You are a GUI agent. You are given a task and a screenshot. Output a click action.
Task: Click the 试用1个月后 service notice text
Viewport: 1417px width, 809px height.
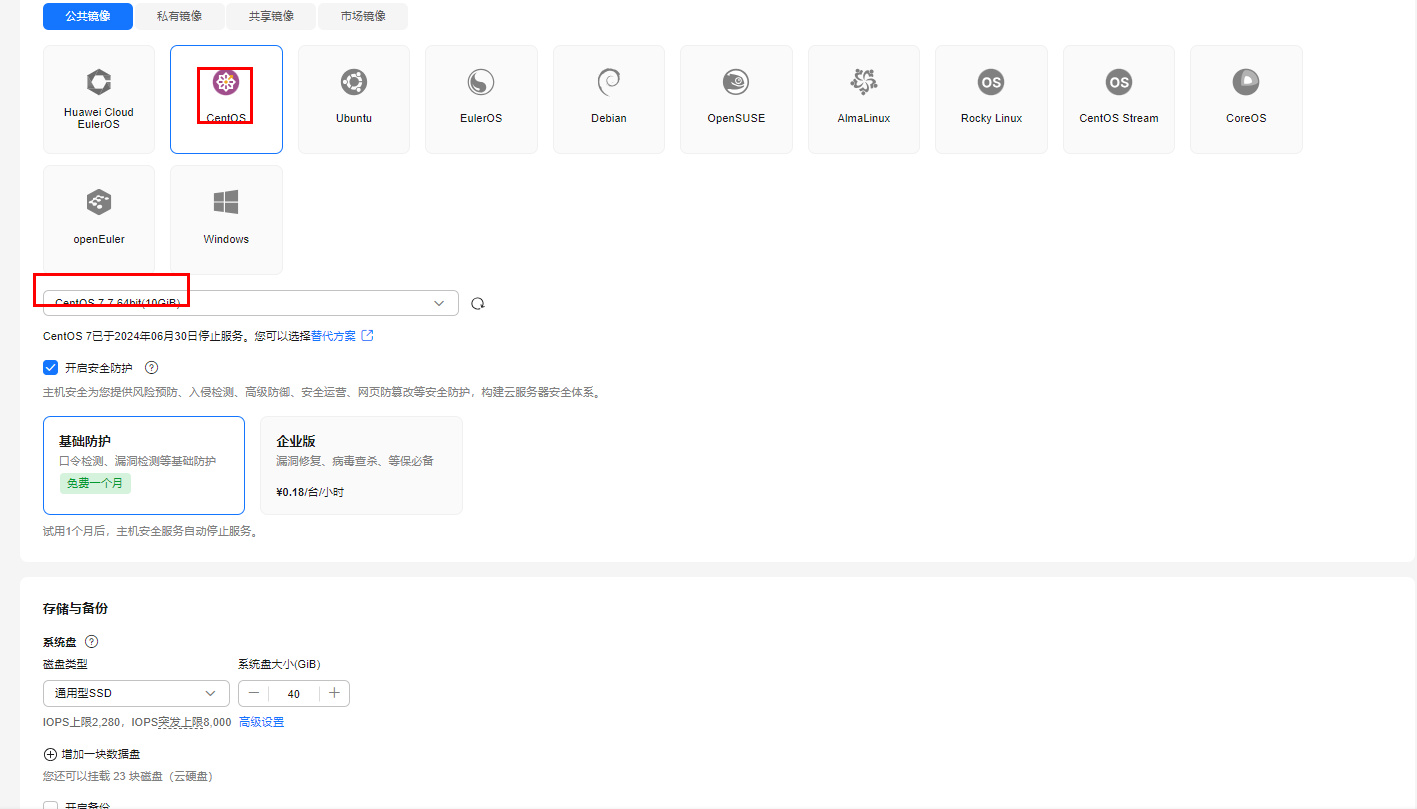[x=151, y=531]
